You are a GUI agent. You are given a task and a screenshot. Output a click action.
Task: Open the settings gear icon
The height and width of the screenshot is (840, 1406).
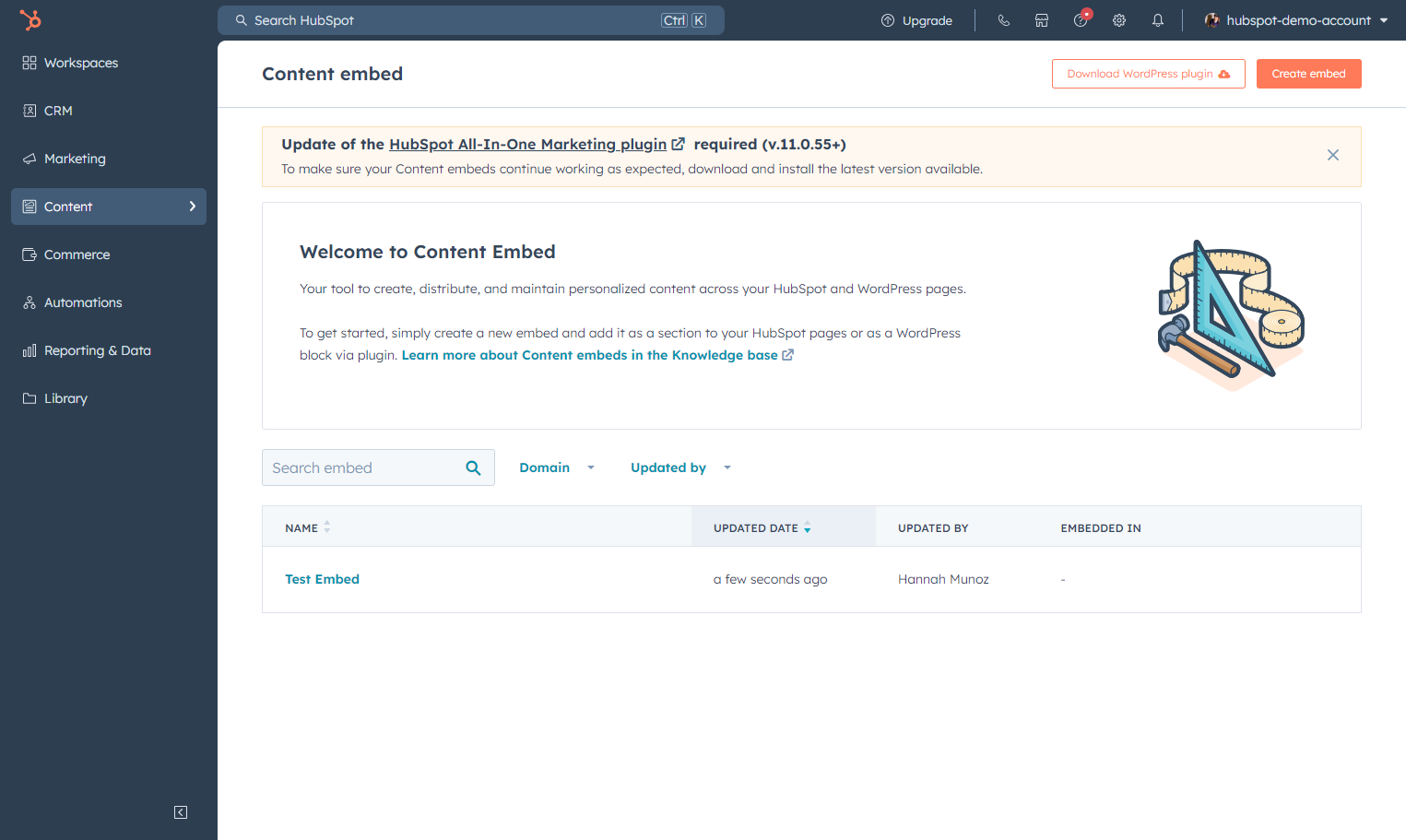[x=1119, y=20]
